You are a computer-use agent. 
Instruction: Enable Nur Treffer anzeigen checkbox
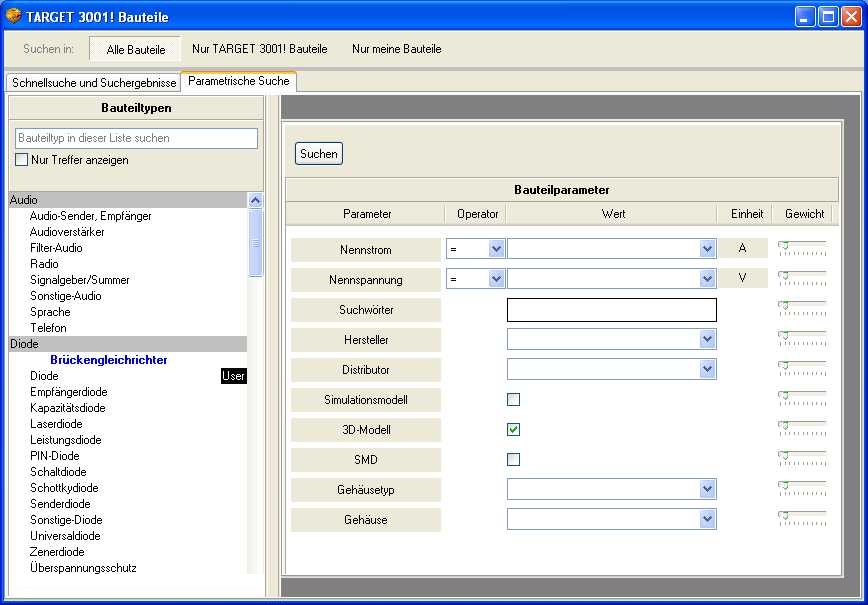pyautogui.click(x=22, y=160)
